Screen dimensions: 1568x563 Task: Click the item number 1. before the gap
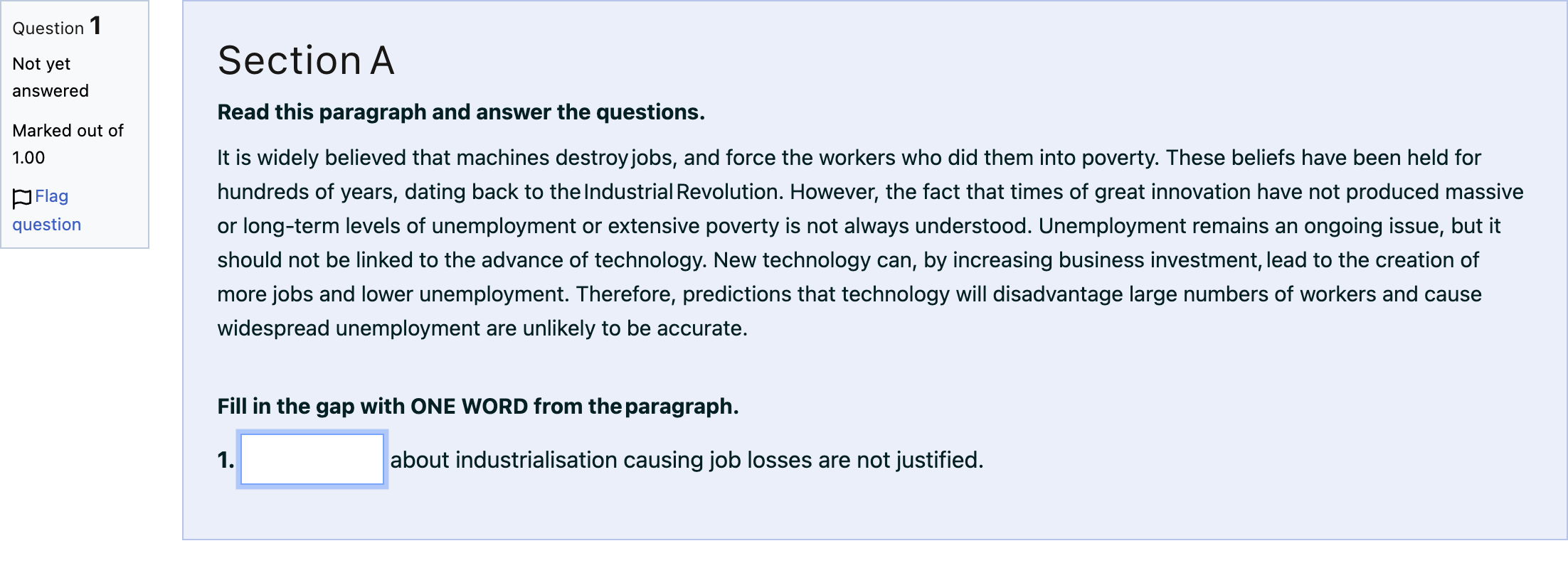[226, 460]
